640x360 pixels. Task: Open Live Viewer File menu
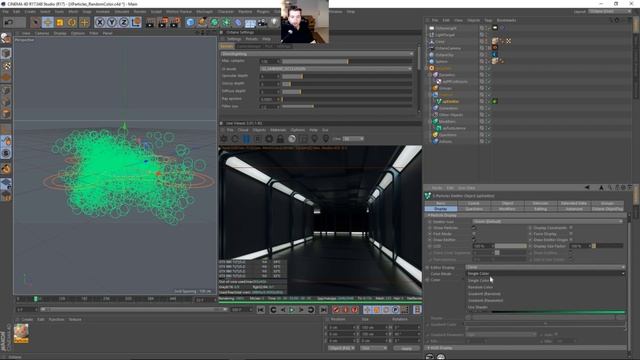[x=230, y=130]
